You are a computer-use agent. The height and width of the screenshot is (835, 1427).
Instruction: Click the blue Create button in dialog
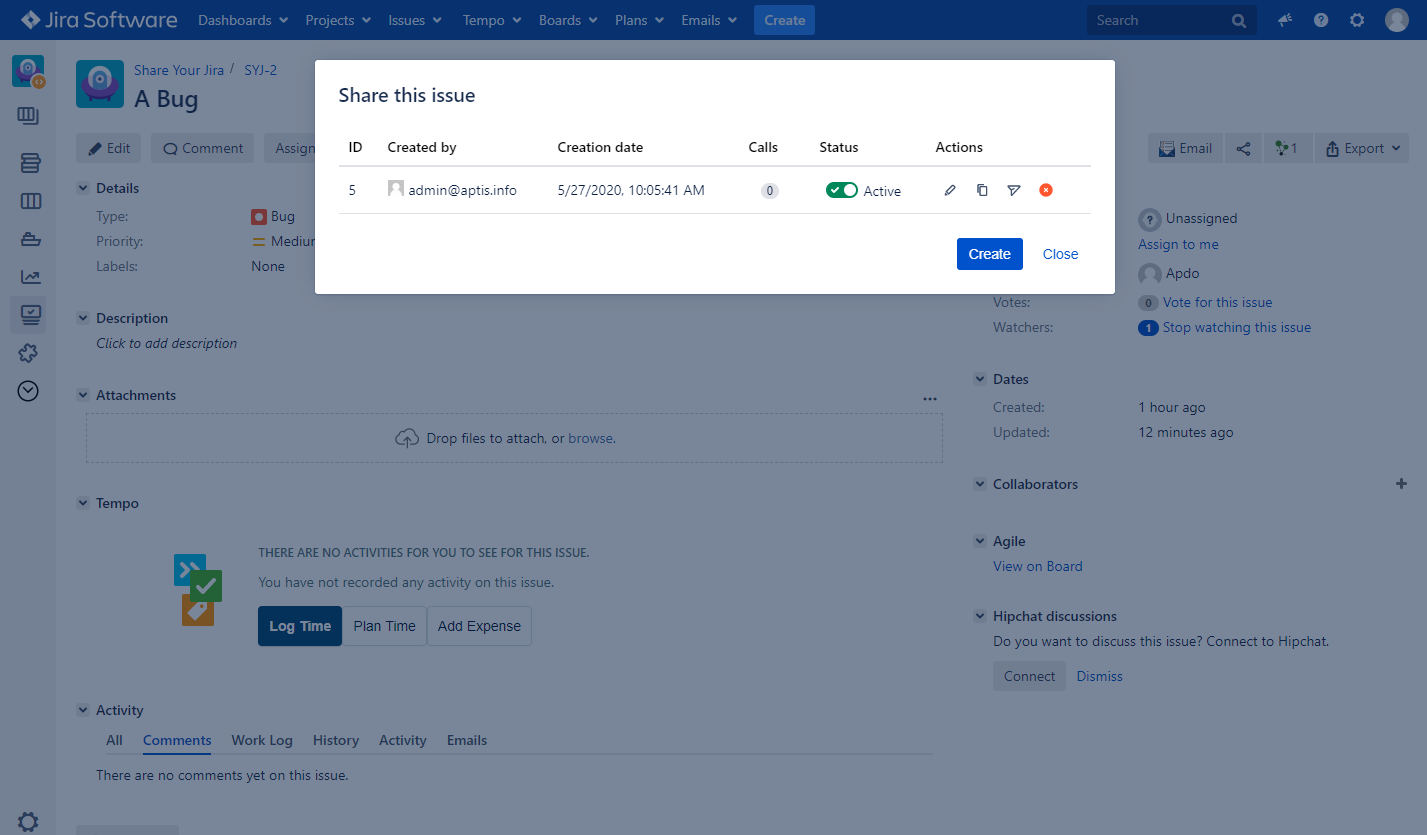point(989,254)
